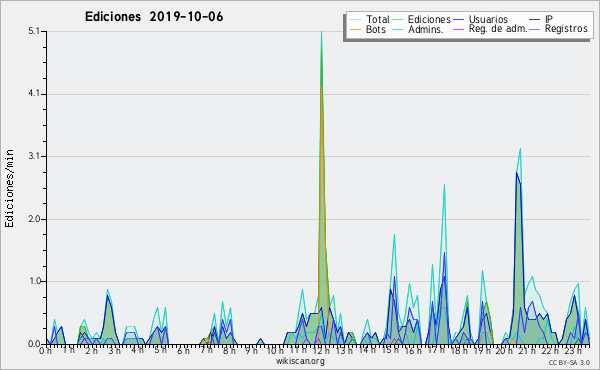Screen dimensions: 600x370
Task: Click the 'Usuarios' legend label
Action: click(x=488, y=19)
